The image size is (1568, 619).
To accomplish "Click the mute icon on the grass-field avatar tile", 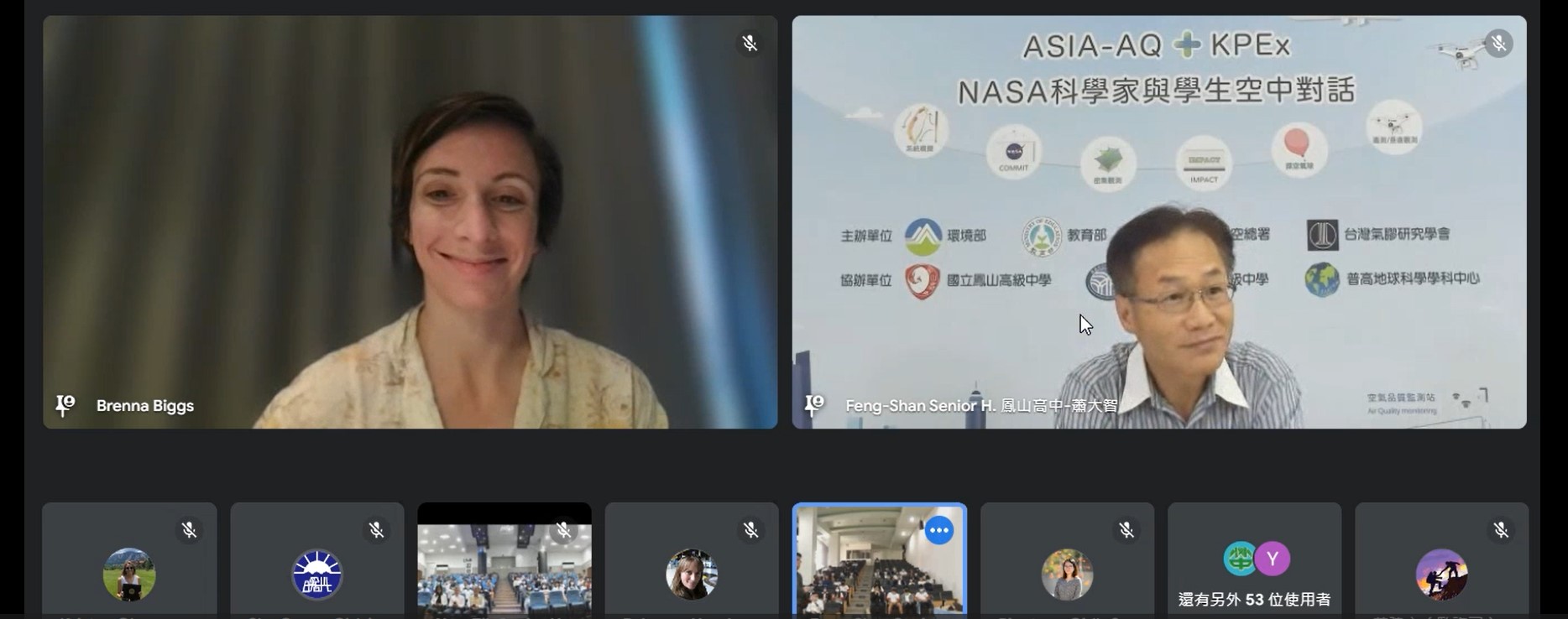I will click(189, 530).
